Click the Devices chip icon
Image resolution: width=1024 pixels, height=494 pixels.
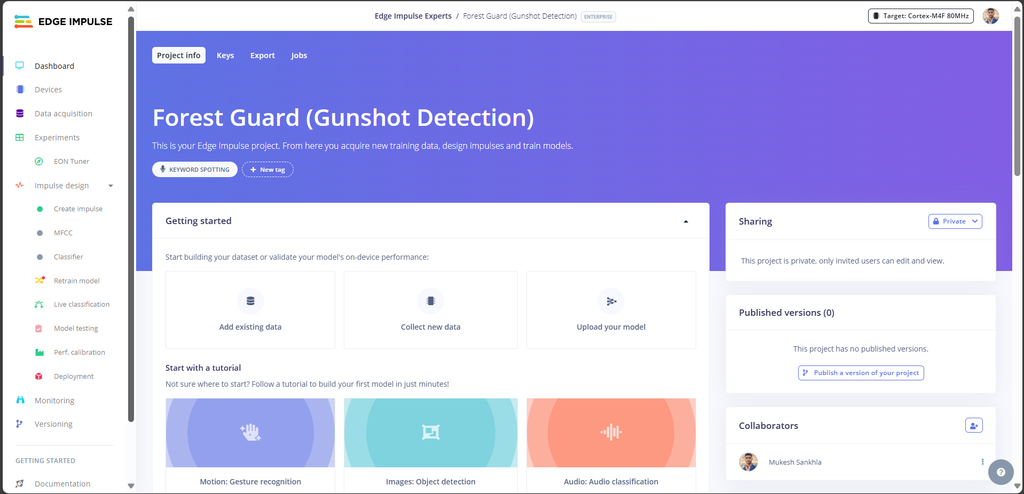click(20, 90)
